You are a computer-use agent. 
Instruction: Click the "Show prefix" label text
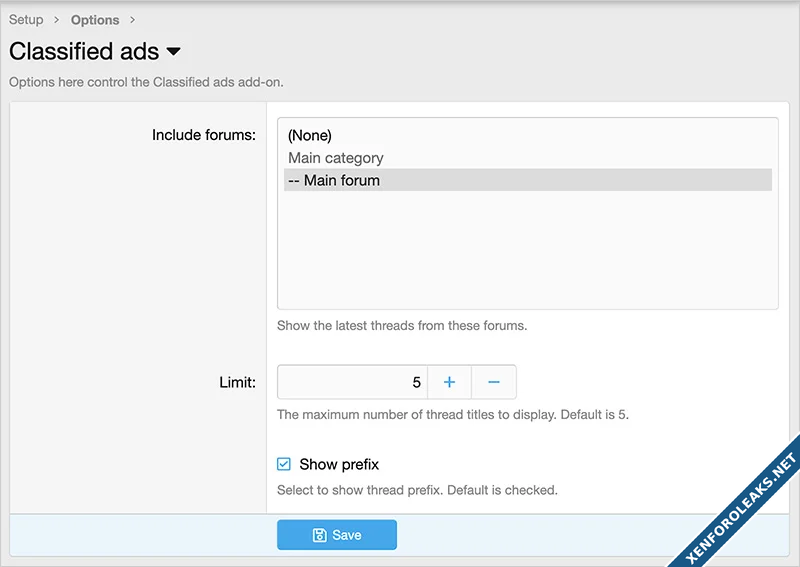(x=339, y=464)
